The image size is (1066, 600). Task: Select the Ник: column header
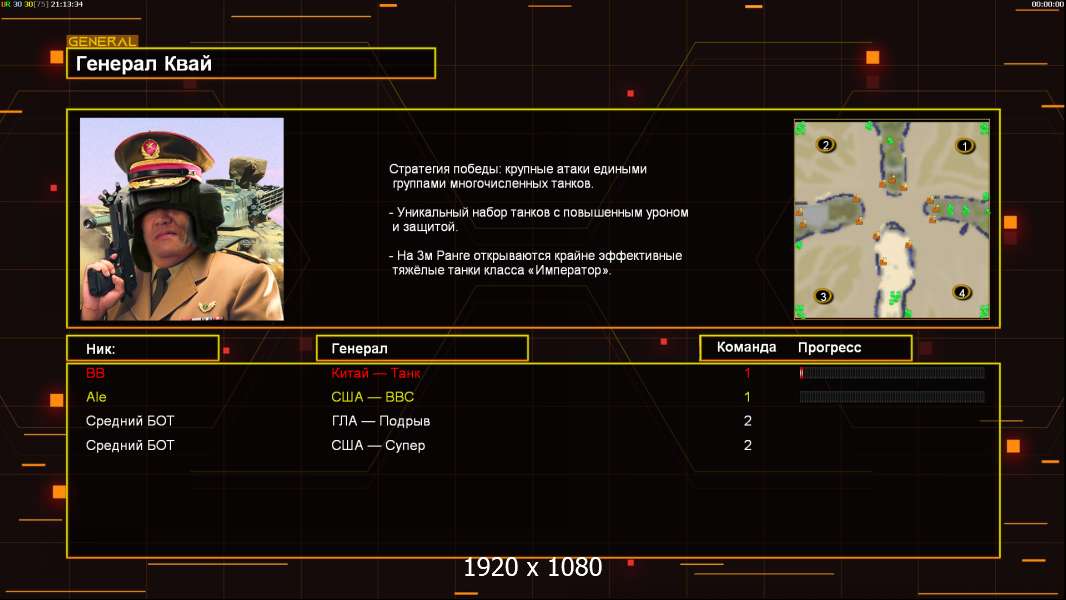tap(143, 349)
